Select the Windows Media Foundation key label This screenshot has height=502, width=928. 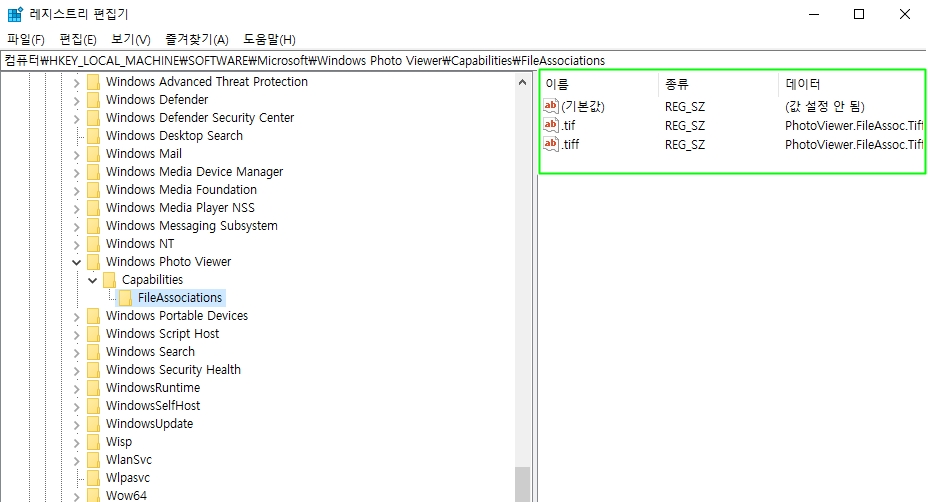pos(181,189)
